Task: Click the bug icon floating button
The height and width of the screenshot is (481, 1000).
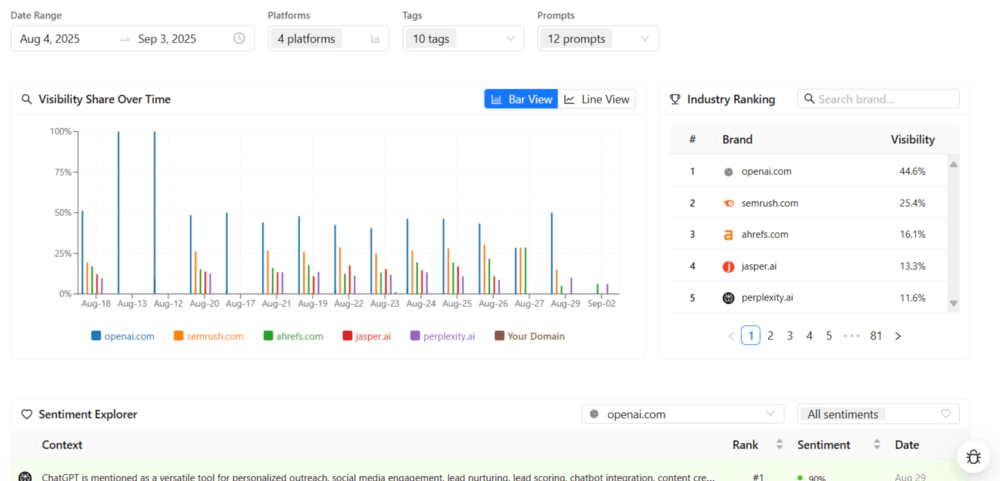Action: pyautogui.click(x=973, y=457)
